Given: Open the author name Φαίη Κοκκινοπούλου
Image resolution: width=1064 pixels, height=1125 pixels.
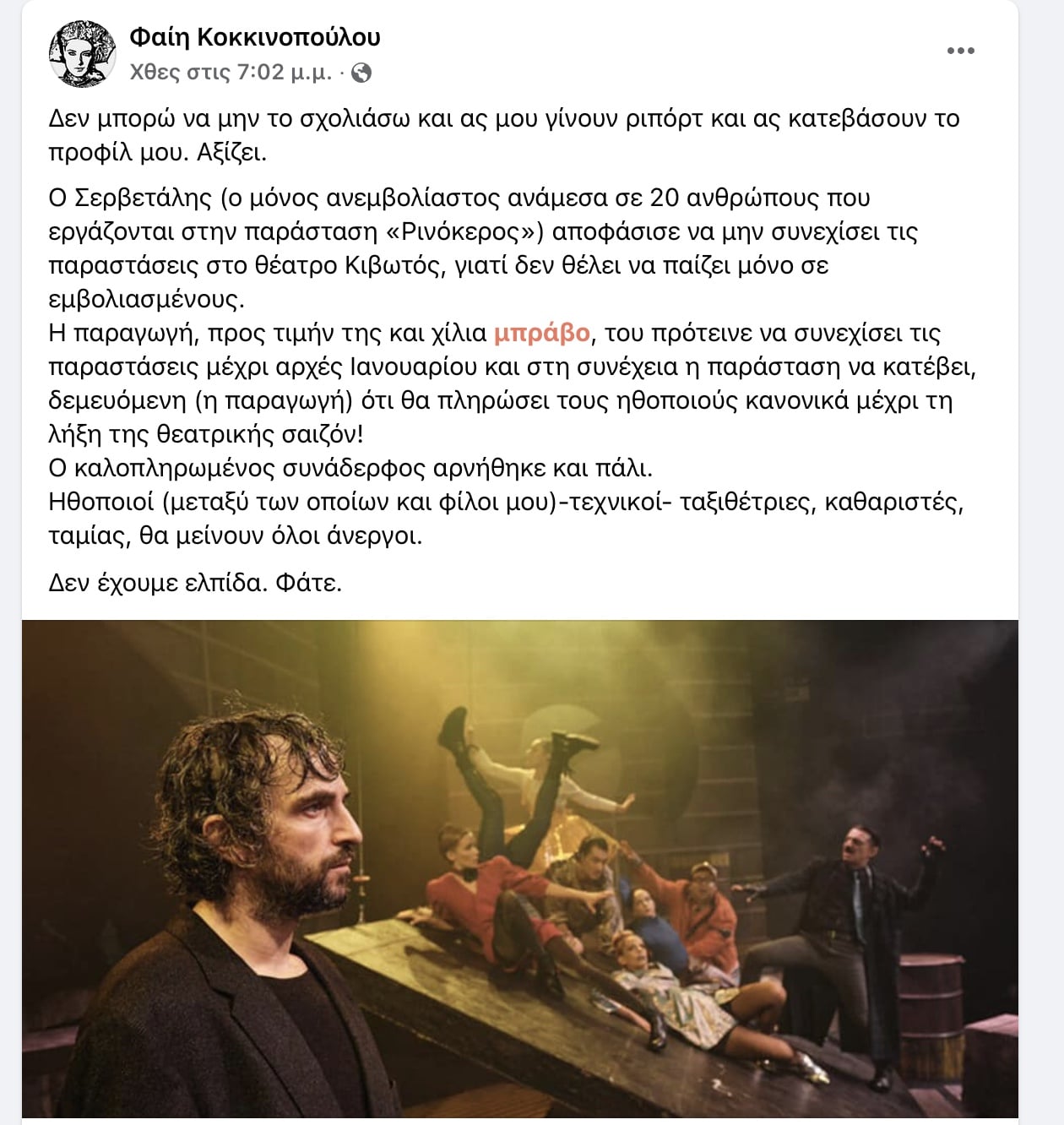Looking at the screenshot, I should point(255,37).
